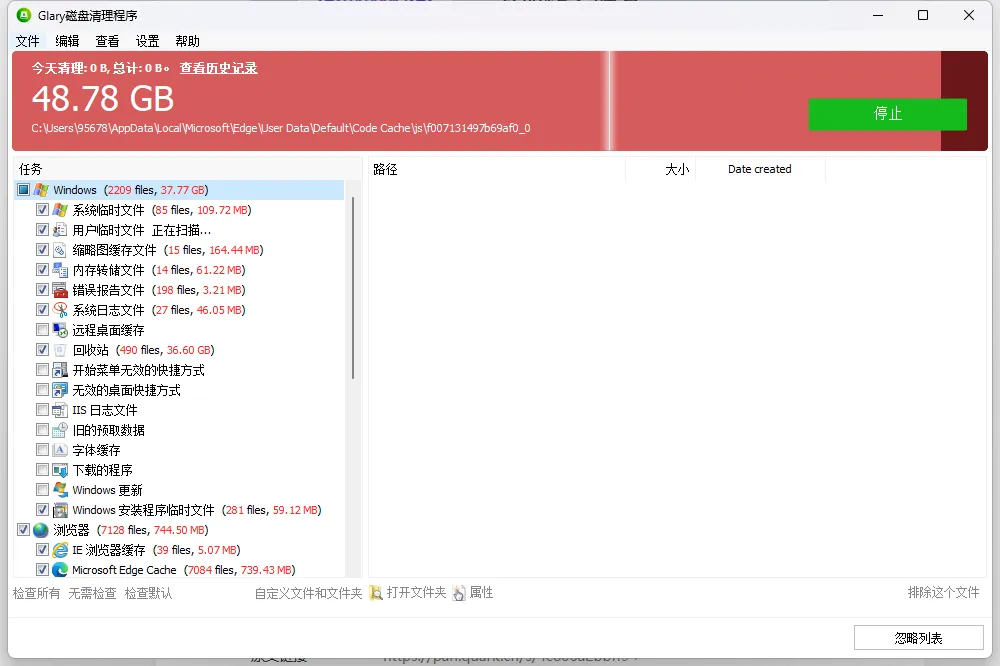This screenshot has width=1000, height=666.
Task: Click 自定义文件和文件夹 at the bottom
Action: (x=308, y=593)
